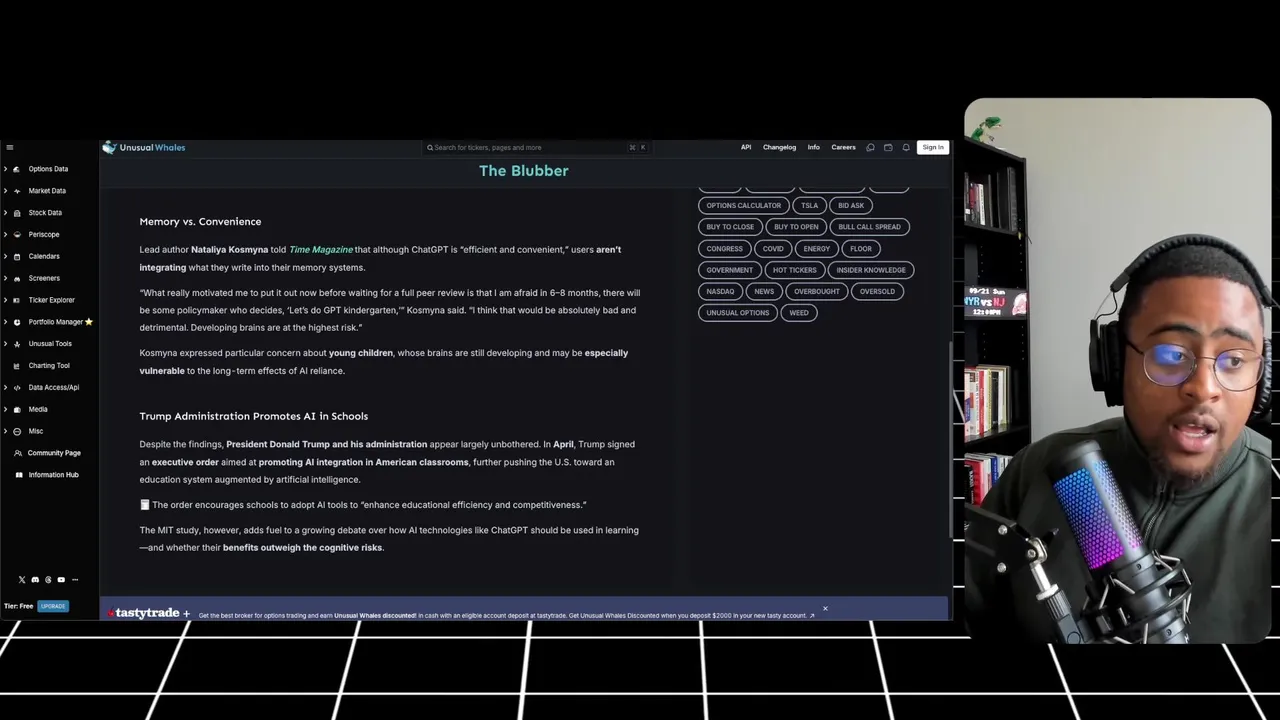This screenshot has width=1280, height=720.
Task: Open the Careers page in the header
Action: tap(843, 147)
